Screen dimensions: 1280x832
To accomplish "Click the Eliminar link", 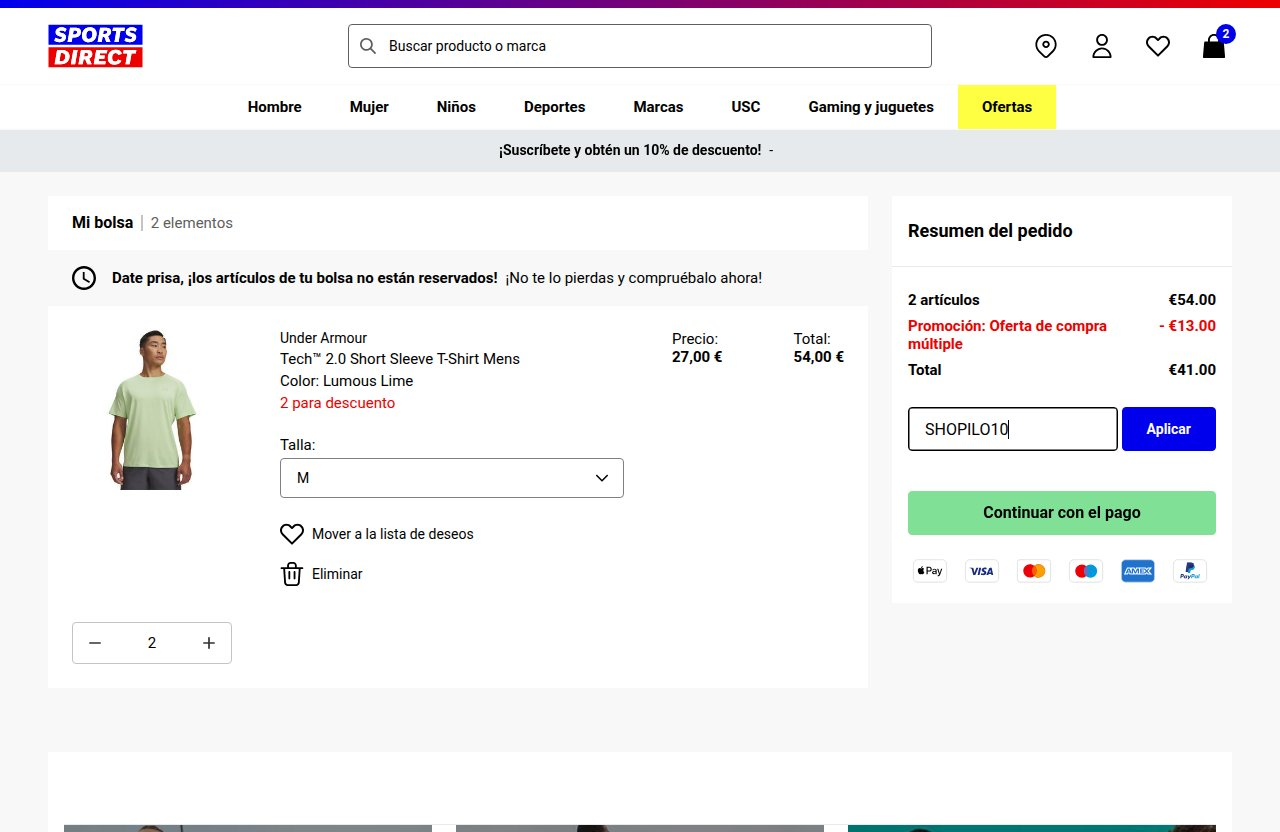I will coord(337,574).
